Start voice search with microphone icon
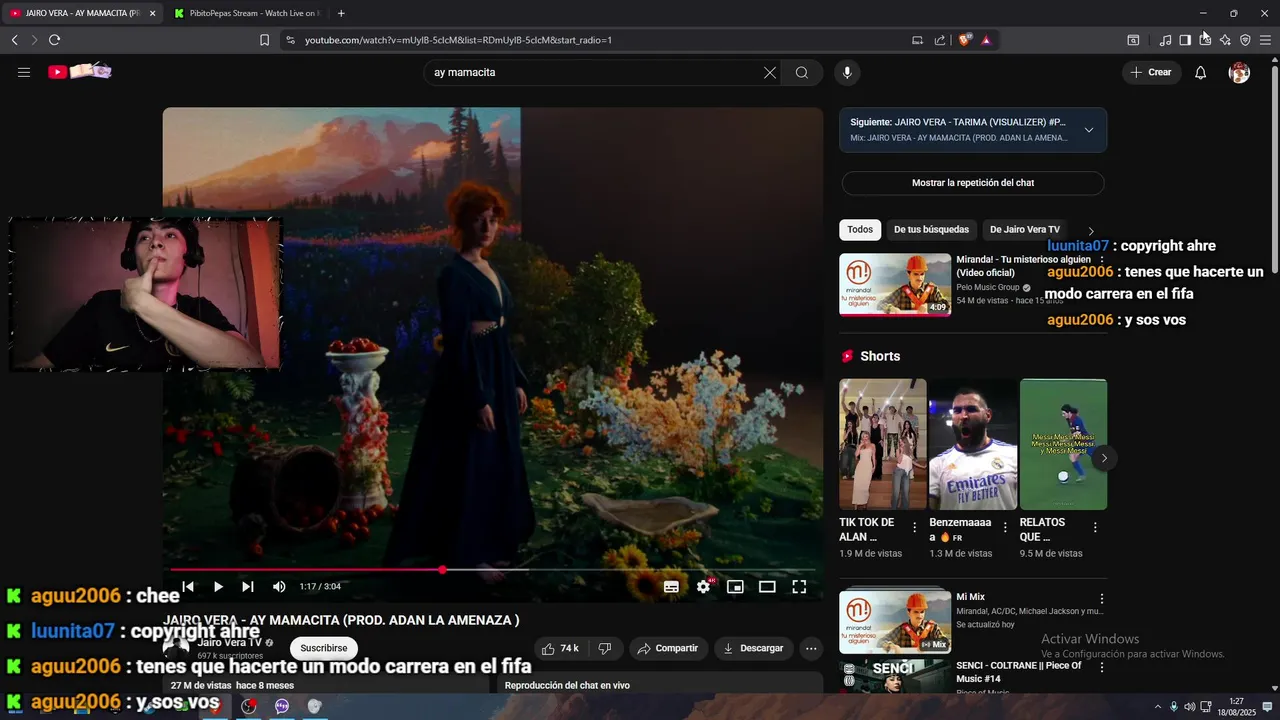The width and height of the screenshot is (1280, 720). (847, 72)
